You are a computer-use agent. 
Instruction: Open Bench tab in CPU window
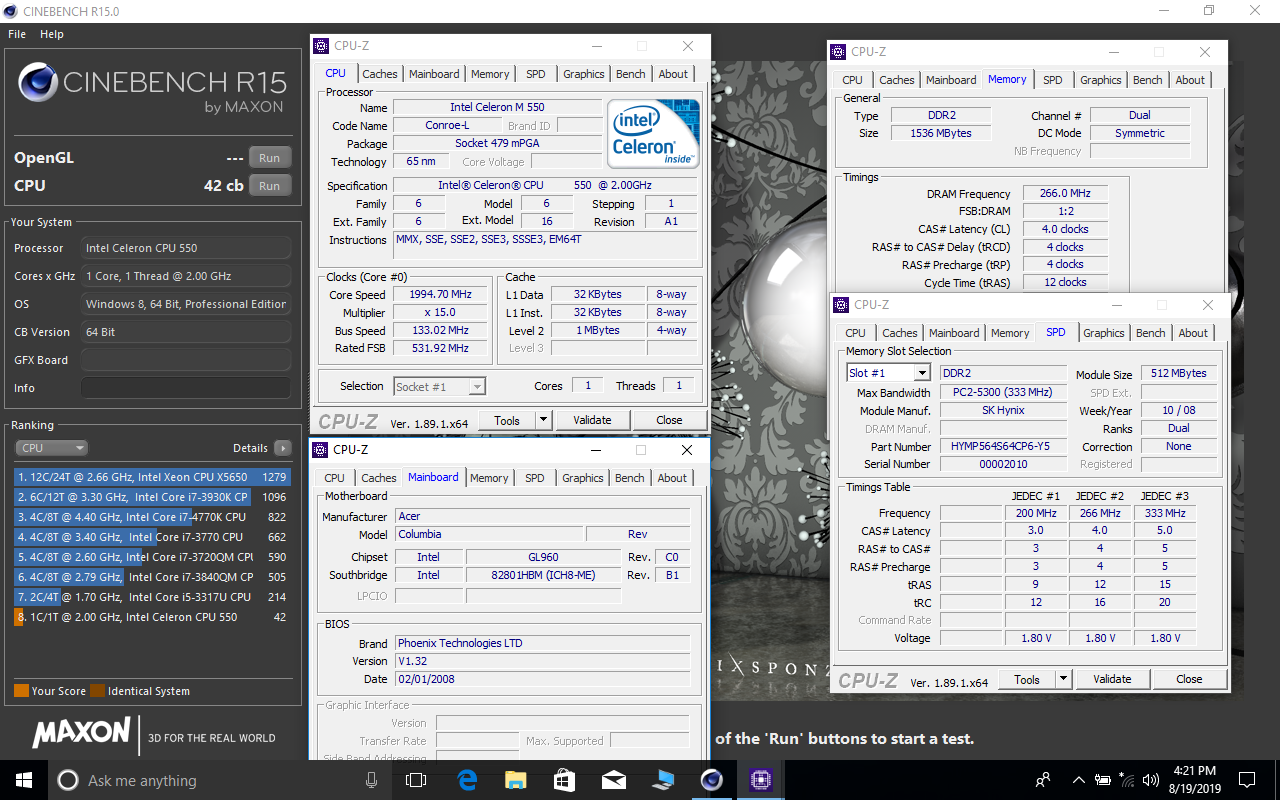[x=630, y=74]
